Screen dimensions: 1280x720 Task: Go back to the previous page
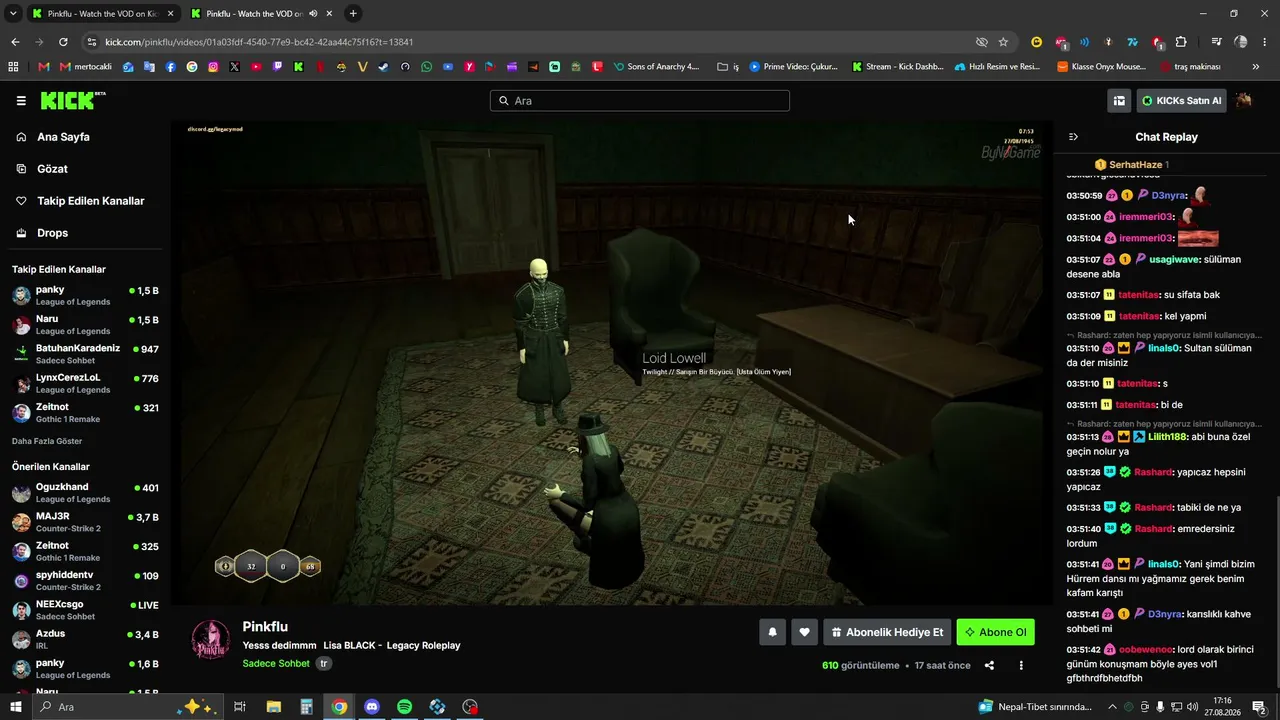coord(15,42)
